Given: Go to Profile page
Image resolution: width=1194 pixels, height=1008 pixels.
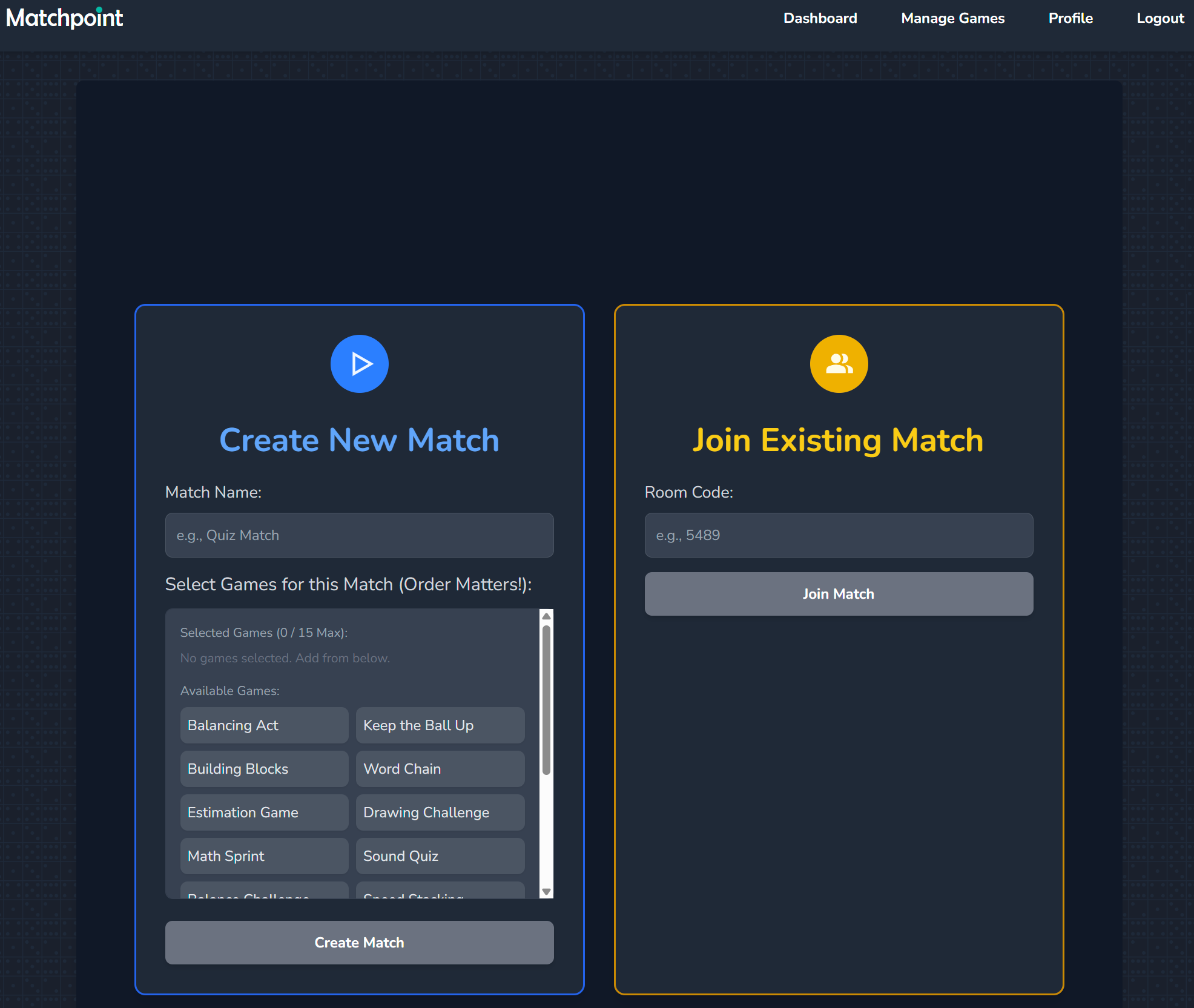Looking at the screenshot, I should 1070,18.
